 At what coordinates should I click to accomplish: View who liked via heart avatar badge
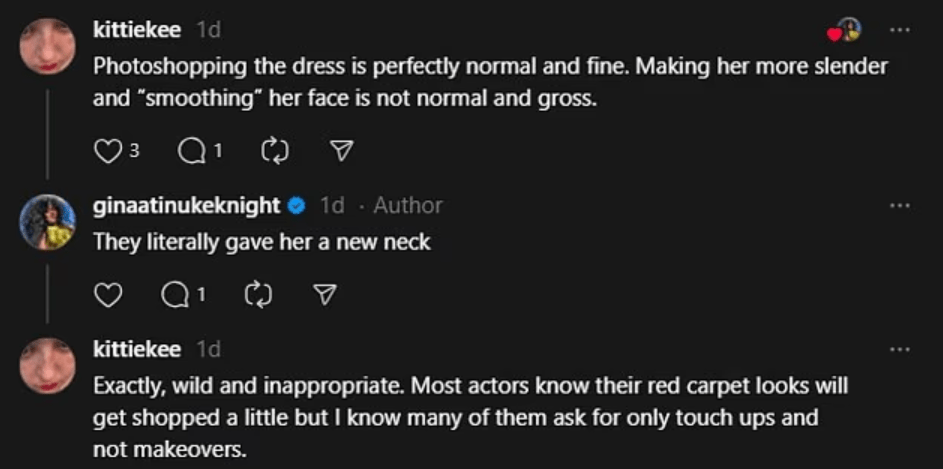[x=845, y=31]
